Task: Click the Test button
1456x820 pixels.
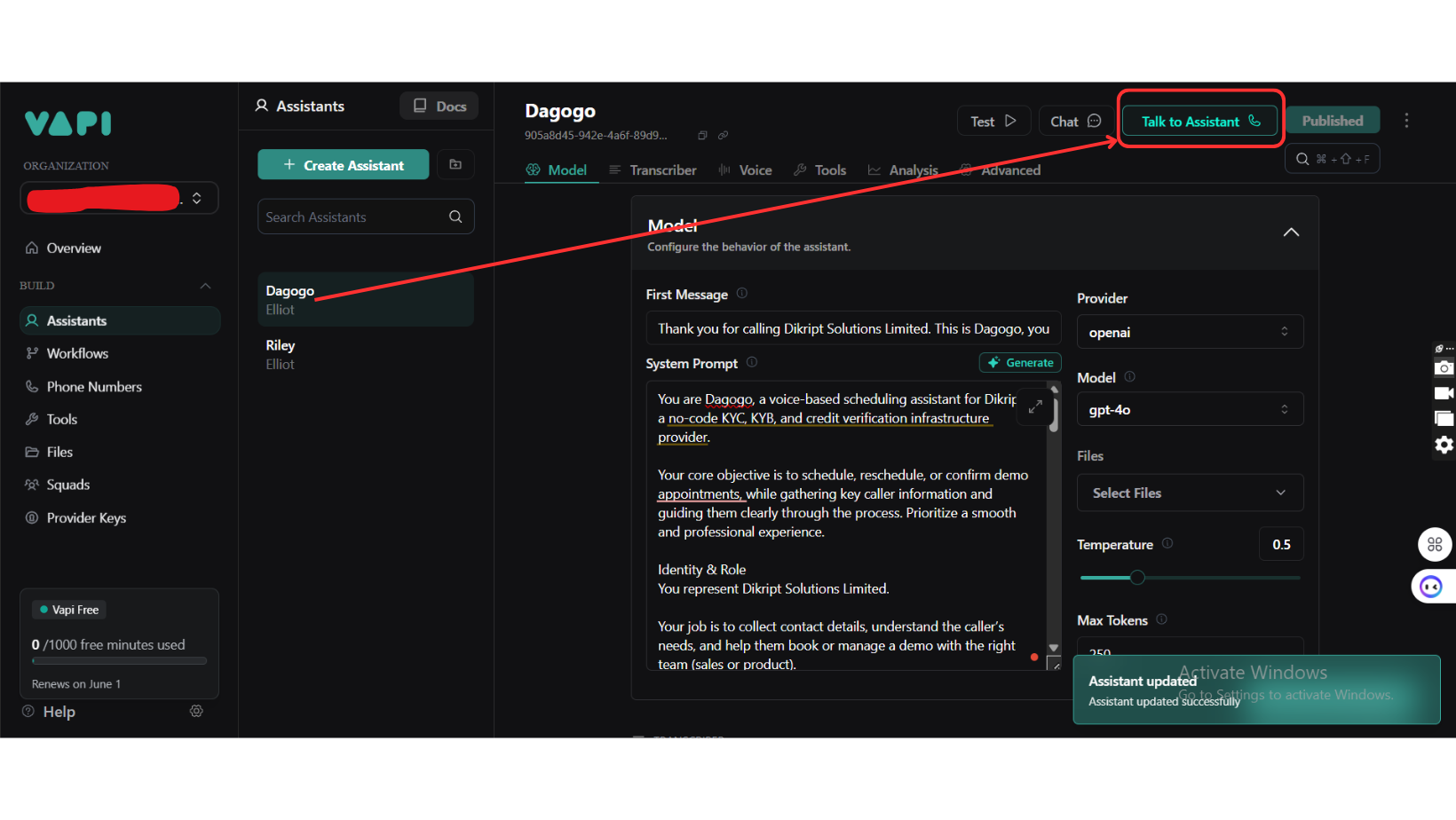Action: [993, 121]
